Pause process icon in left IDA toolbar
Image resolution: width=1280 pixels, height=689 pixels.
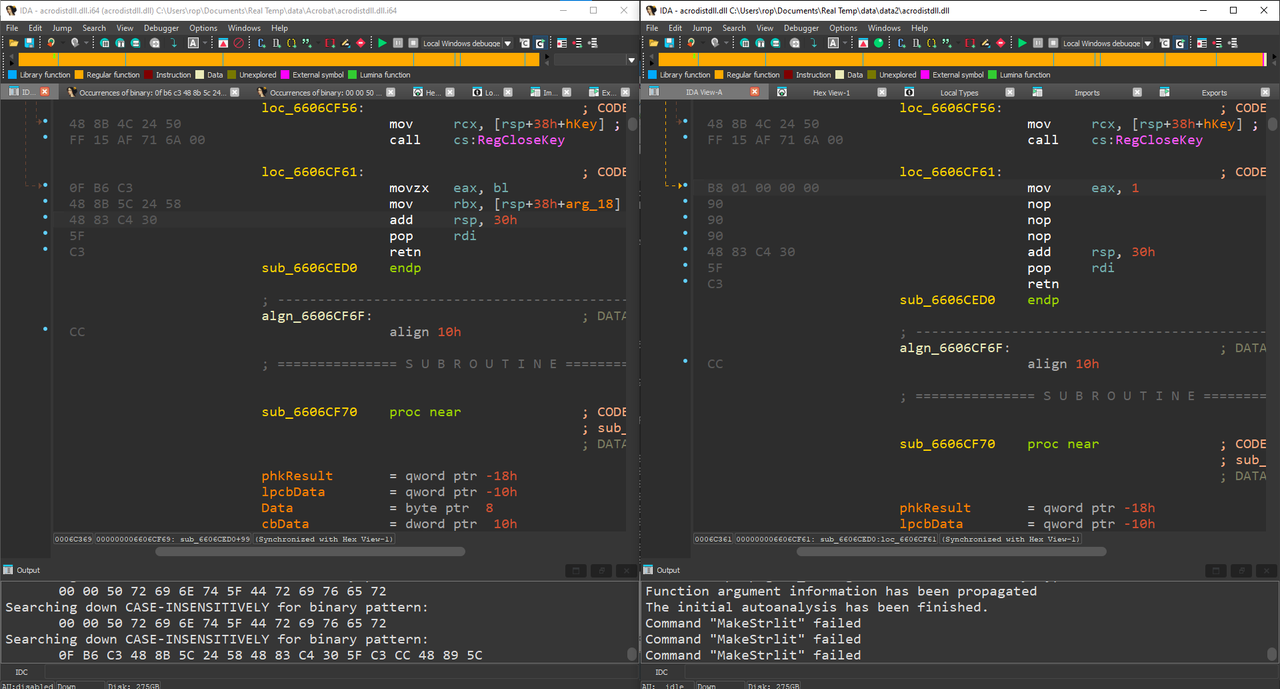point(398,43)
